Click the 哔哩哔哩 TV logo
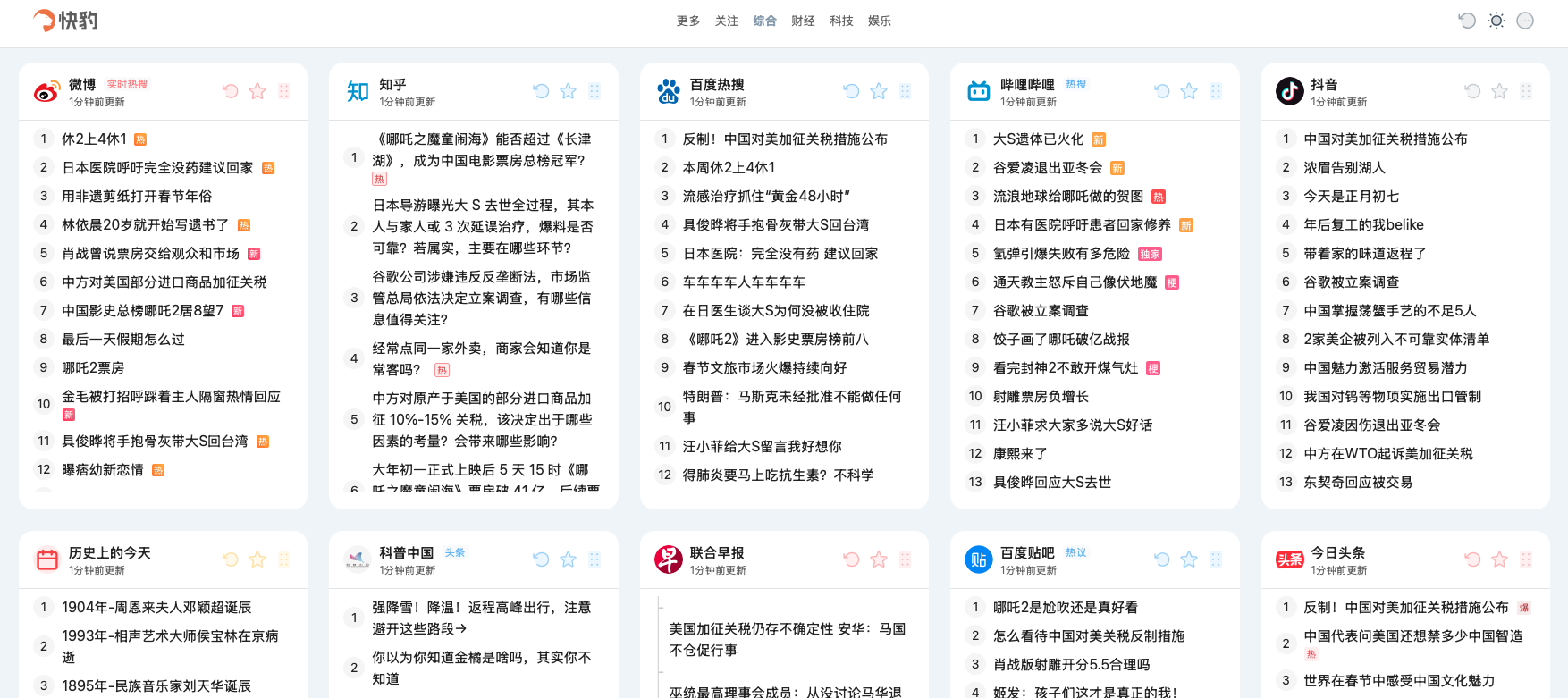Viewport: 1568px width, 698px height. [x=979, y=91]
